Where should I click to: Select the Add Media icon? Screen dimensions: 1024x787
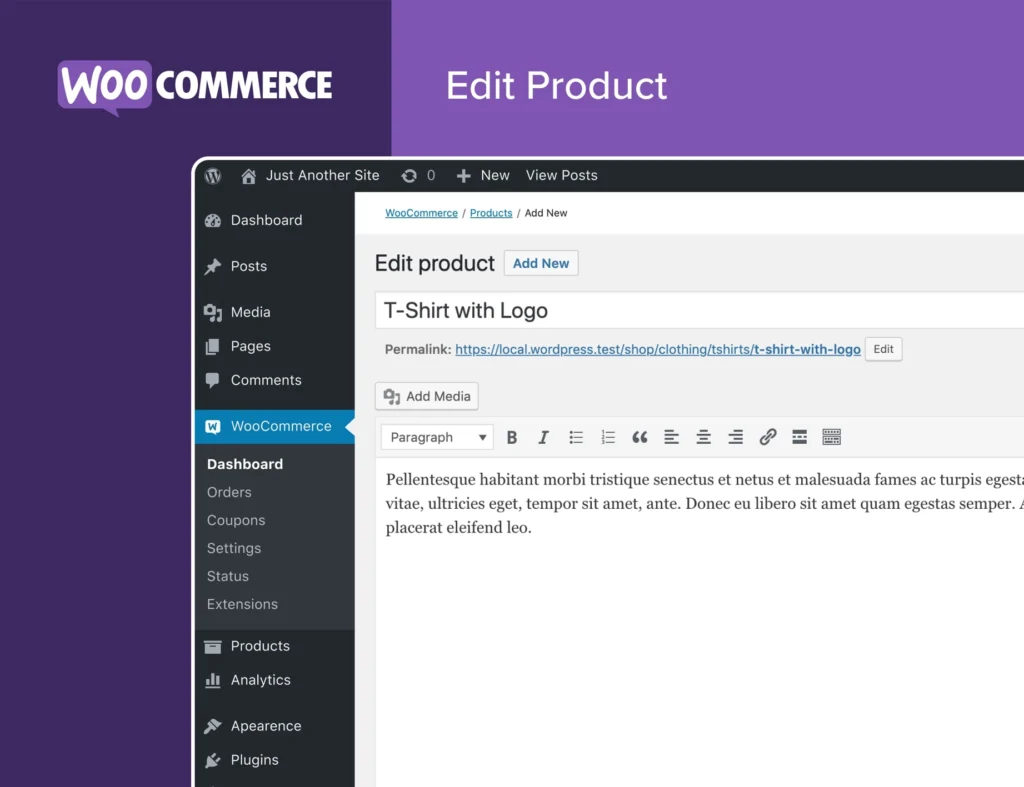[x=426, y=396]
